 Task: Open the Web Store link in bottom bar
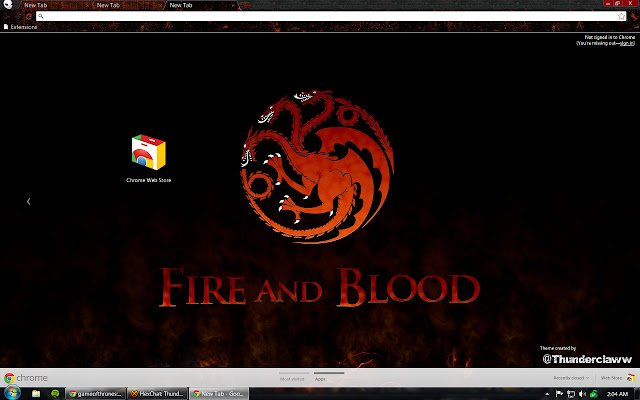tap(618, 378)
